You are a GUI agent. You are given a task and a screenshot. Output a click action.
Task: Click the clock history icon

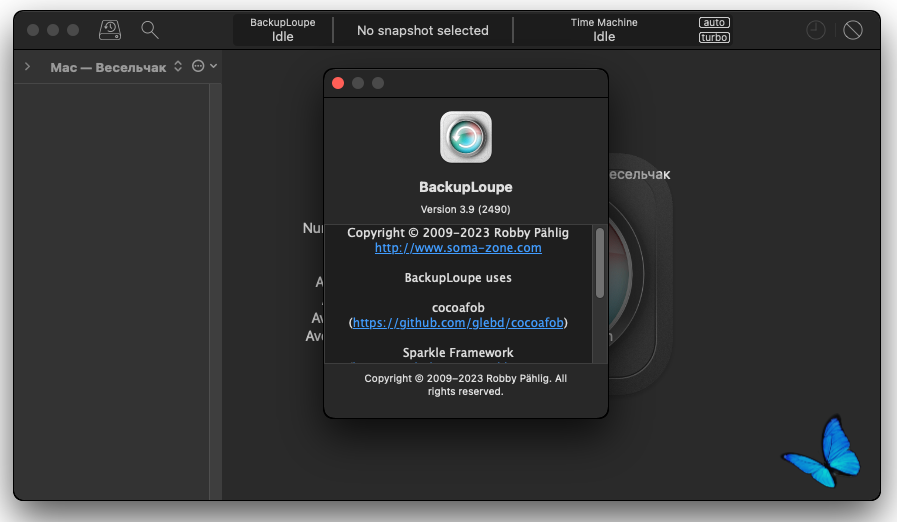(x=816, y=30)
